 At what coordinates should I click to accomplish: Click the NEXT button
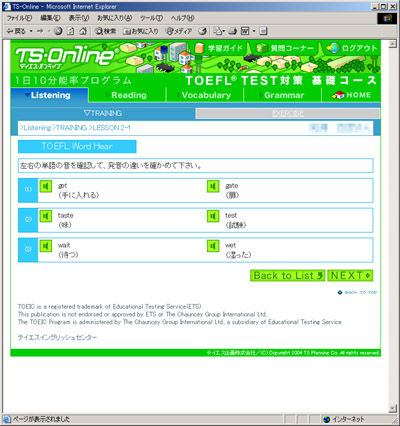pos(350,276)
